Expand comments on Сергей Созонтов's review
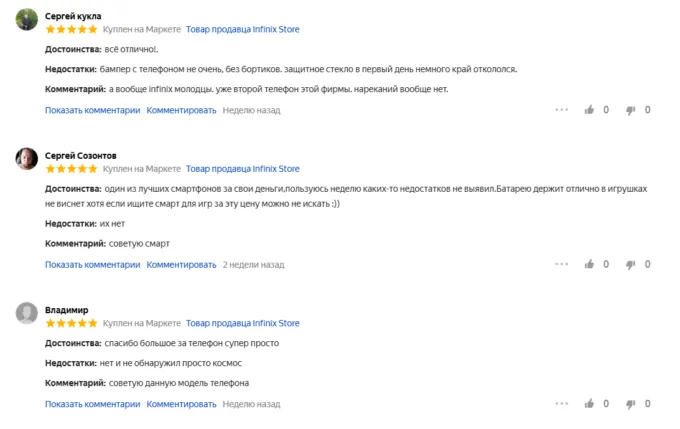The height and width of the screenshot is (429, 680). pos(92,265)
